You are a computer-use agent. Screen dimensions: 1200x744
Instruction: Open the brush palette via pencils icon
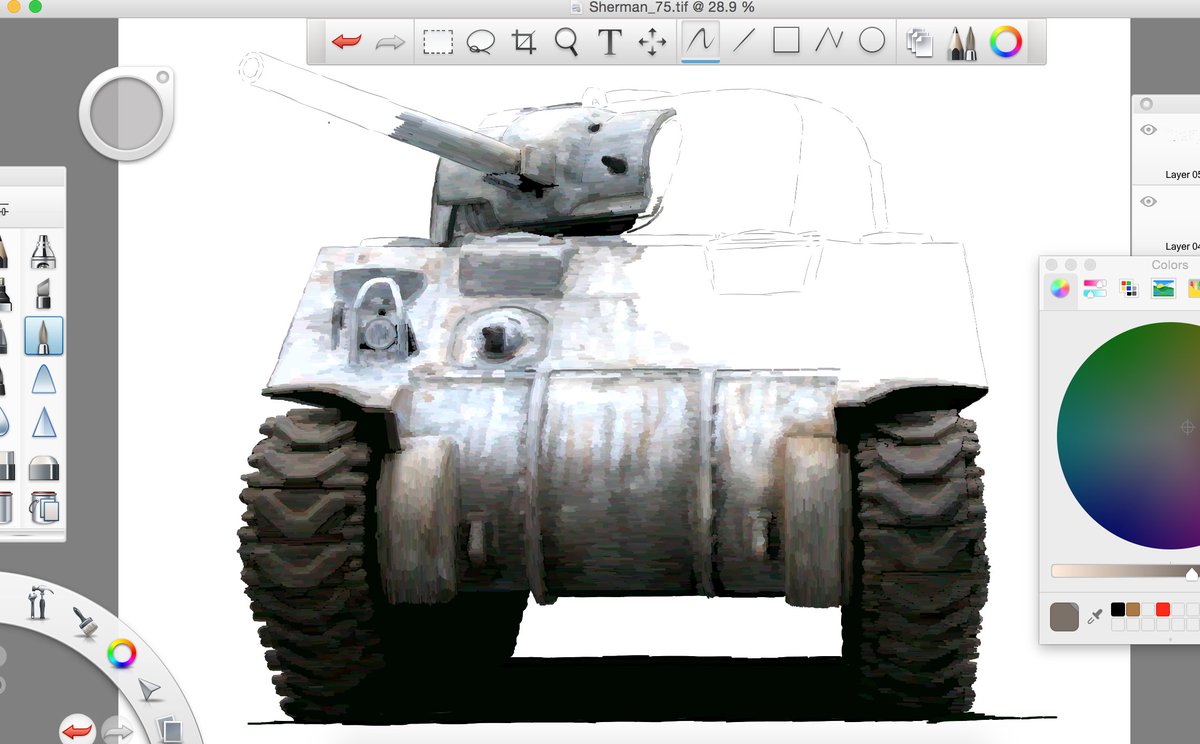[962, 42]
